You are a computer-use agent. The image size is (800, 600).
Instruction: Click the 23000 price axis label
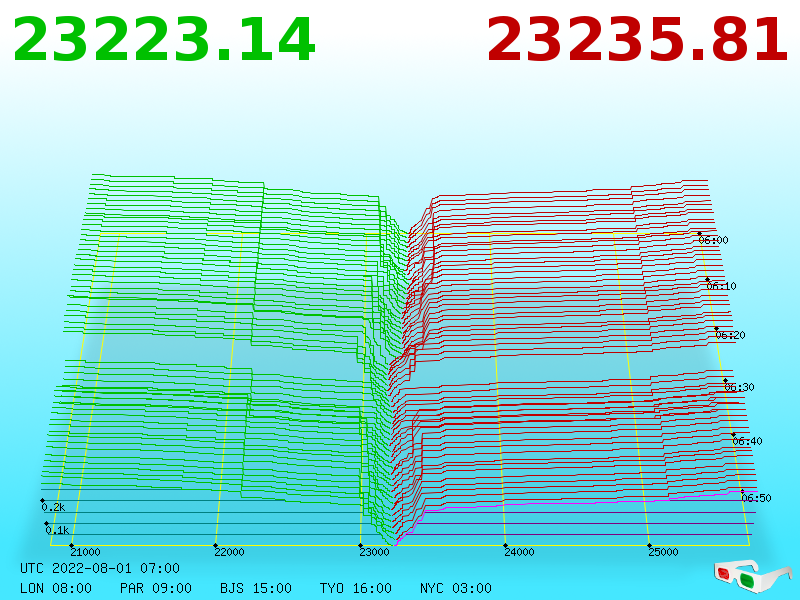[x=374, y=552]
